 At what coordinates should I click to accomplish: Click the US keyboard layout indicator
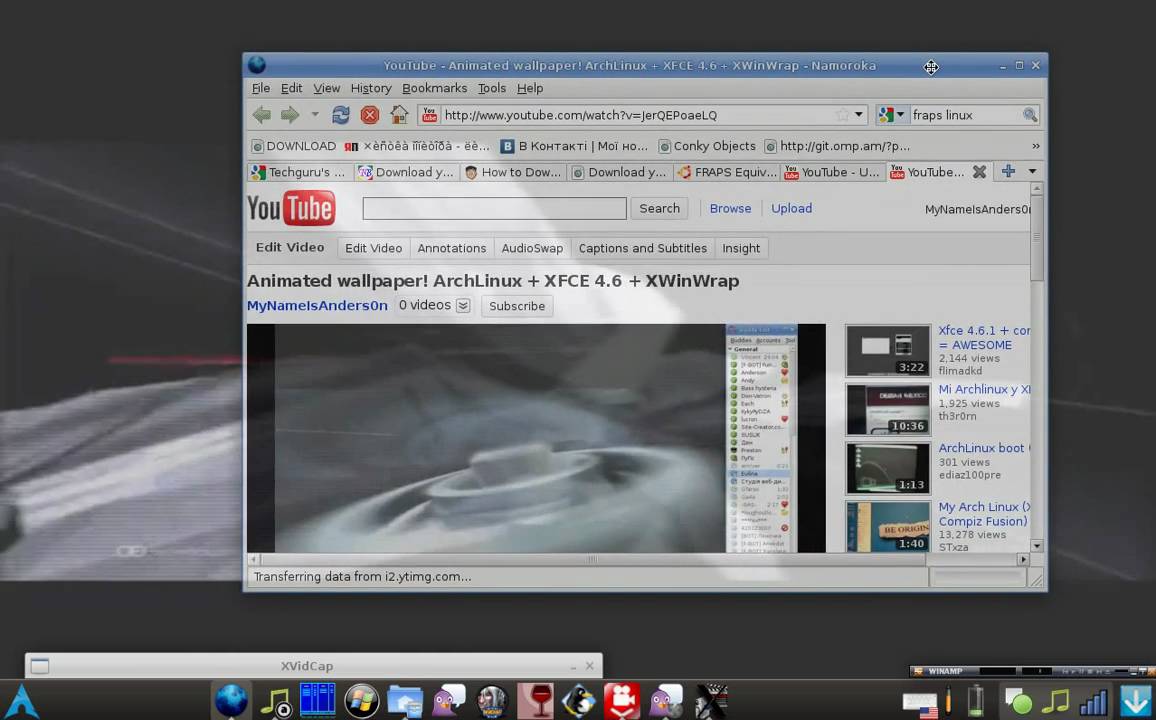(921, 704)
